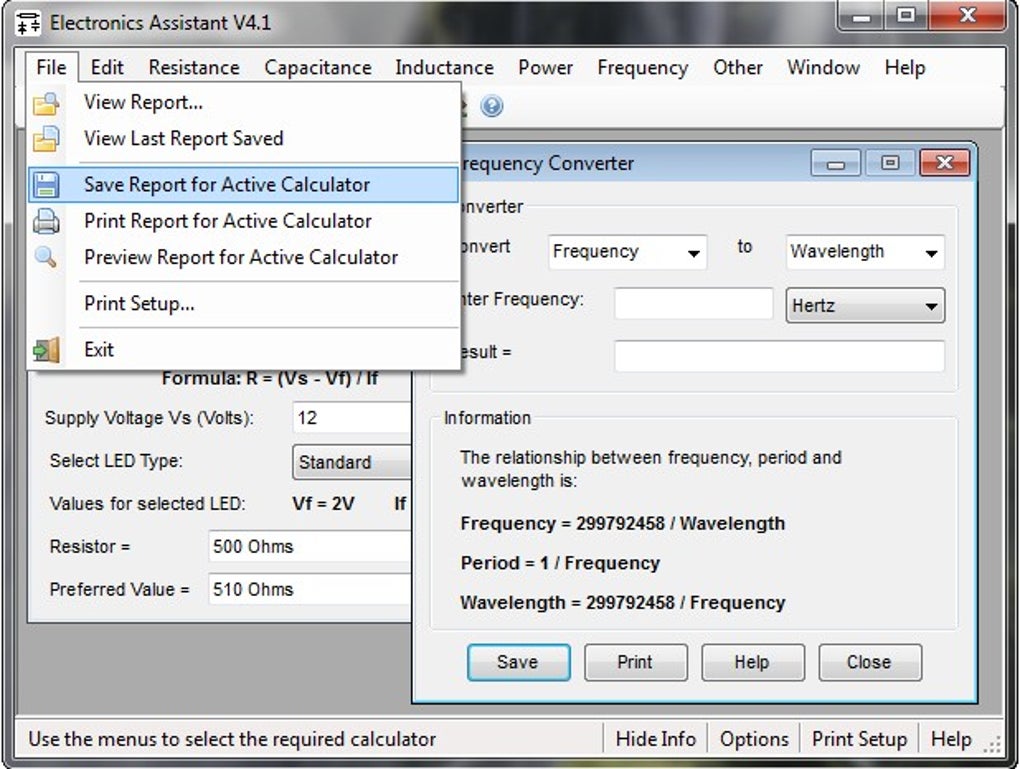
Task: Click the Resistor field showing 500 Ohms
Action: point(310,546)
